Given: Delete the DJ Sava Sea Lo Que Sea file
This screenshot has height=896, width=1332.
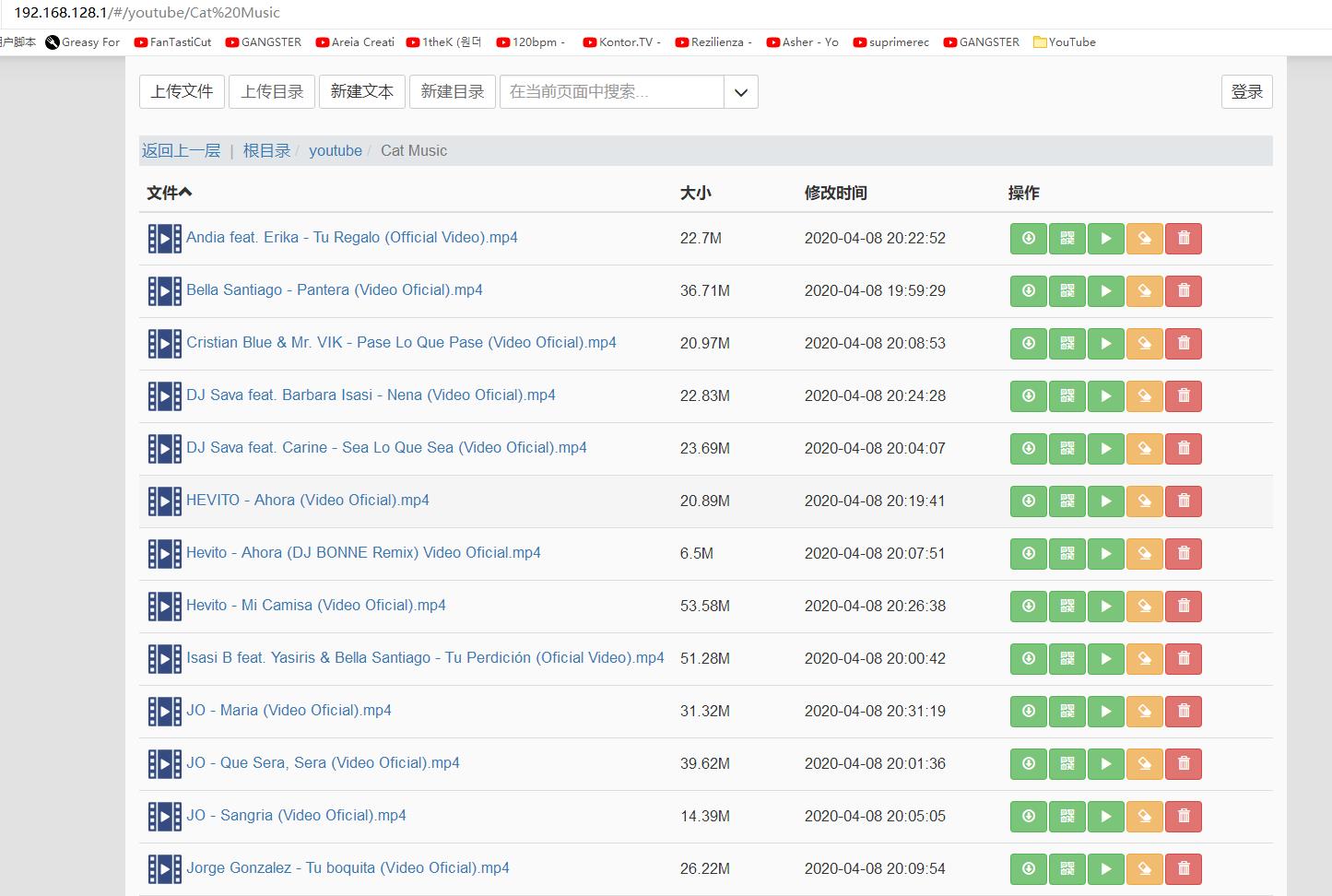Looking at the screenshot, I should click(1184, 449).
